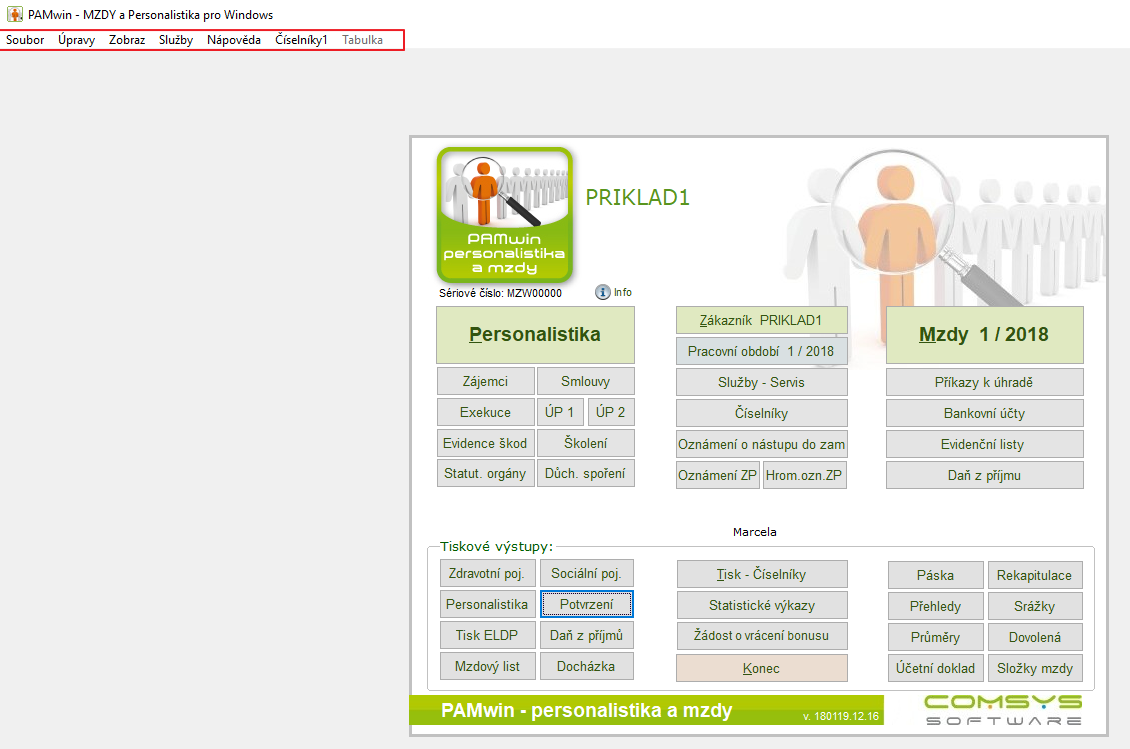Open Evidenční listy

(x=984, y=444)
